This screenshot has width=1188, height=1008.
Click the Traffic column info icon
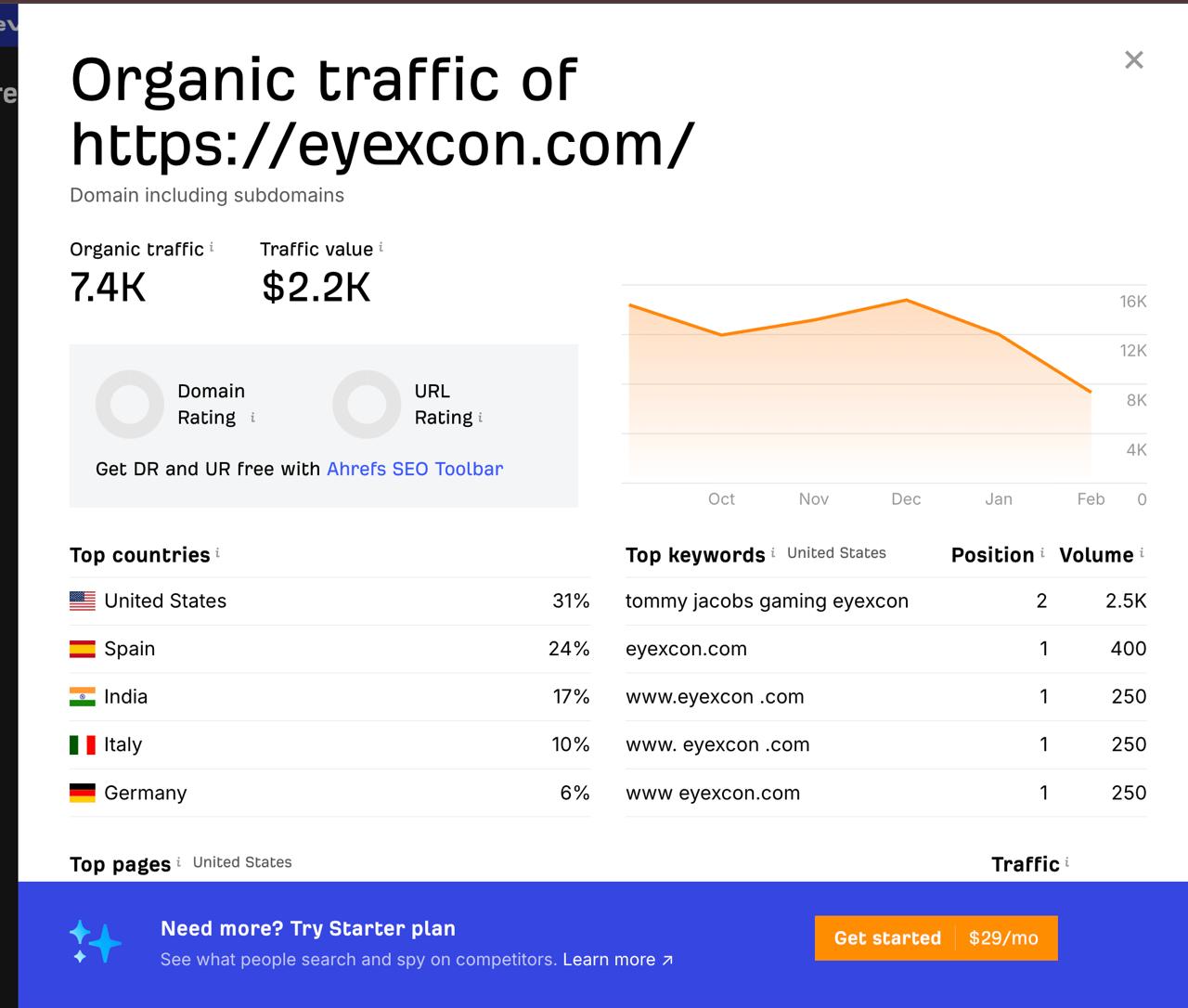[1066, 862]
